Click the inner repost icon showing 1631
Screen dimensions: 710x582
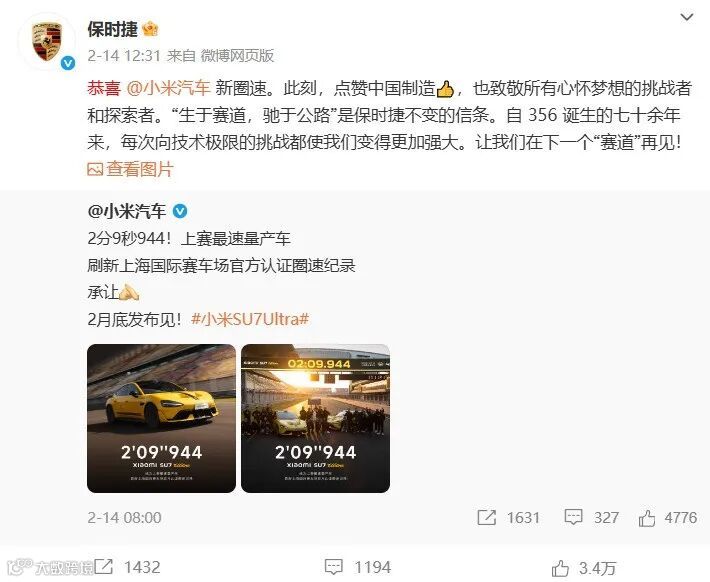pos(487,517)
